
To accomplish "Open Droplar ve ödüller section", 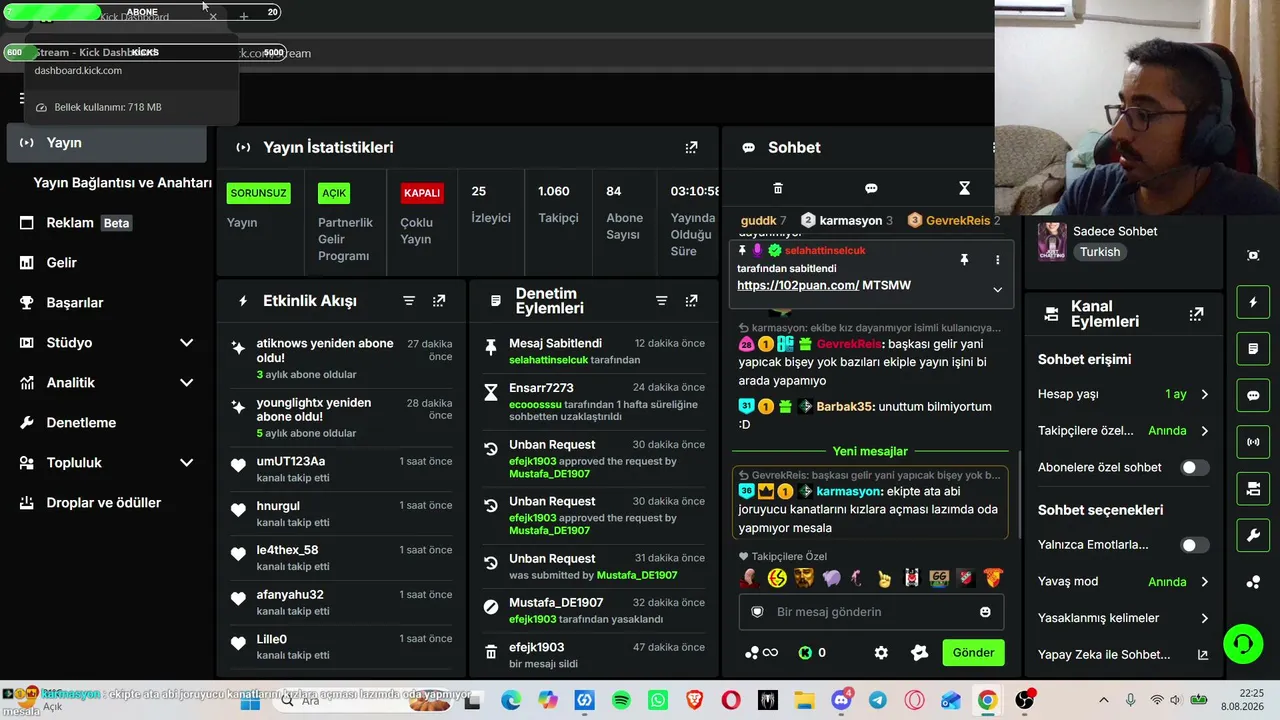I will 106,503.
